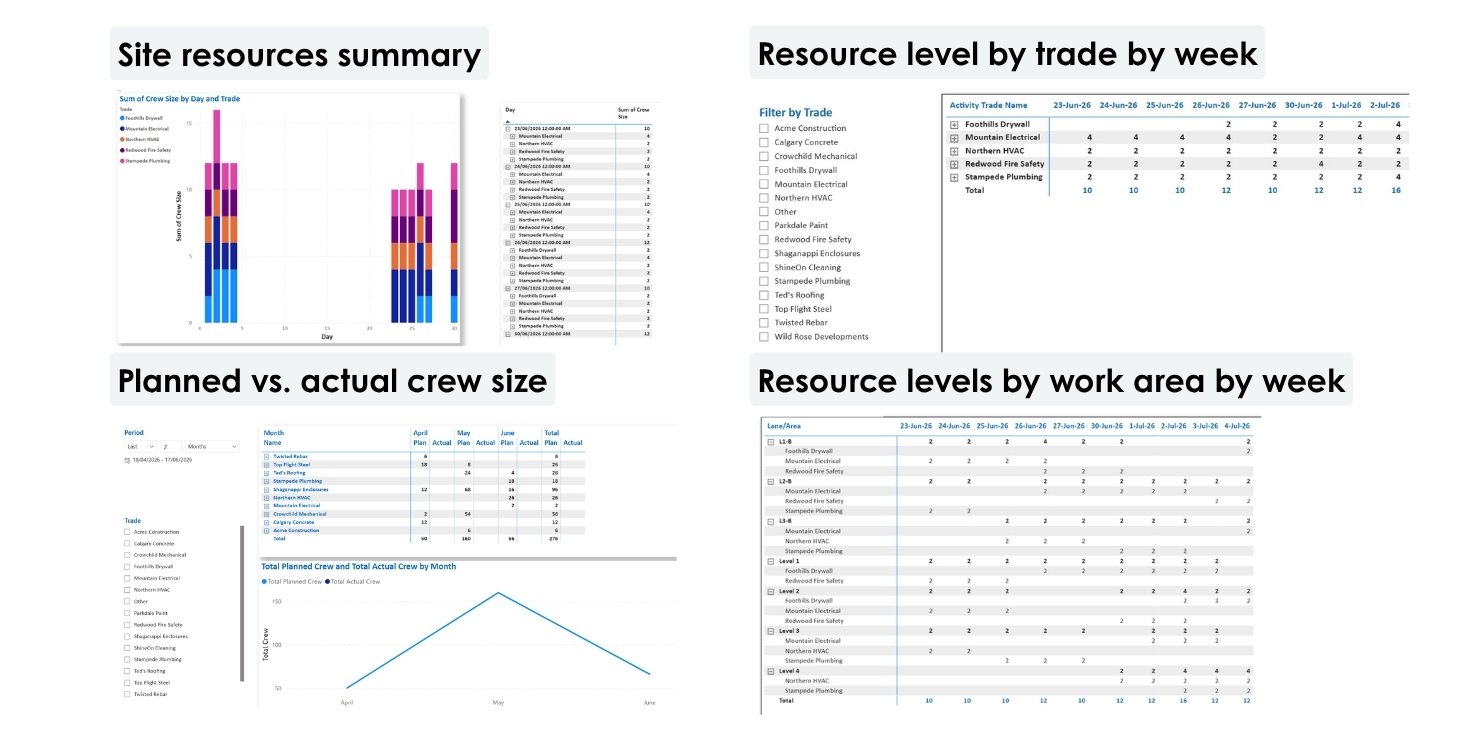Collapse the Level 3 group in work area table
Screen dimensions: 1462x750
(x=771, y=631)
